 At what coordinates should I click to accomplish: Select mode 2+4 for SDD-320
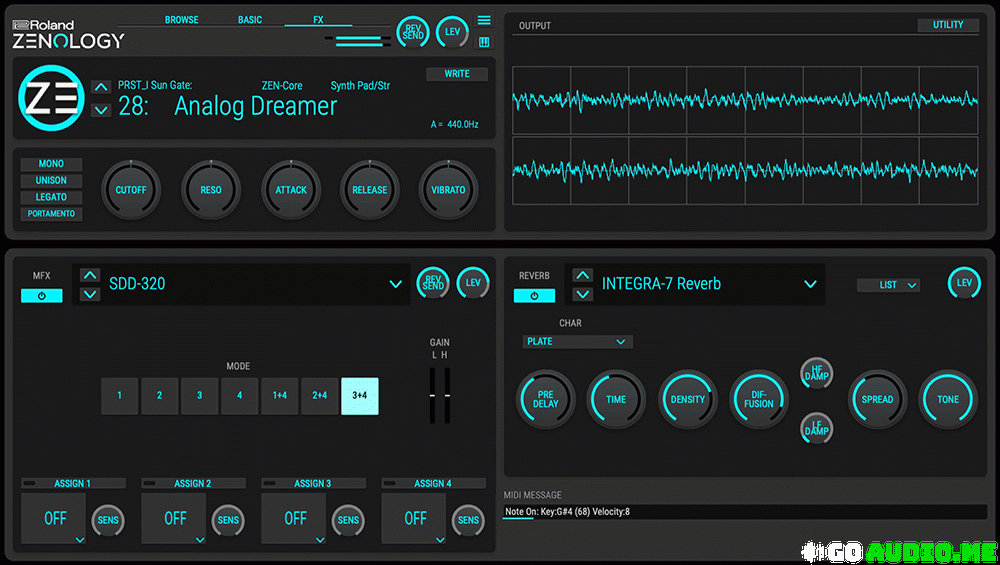[320, 396]
